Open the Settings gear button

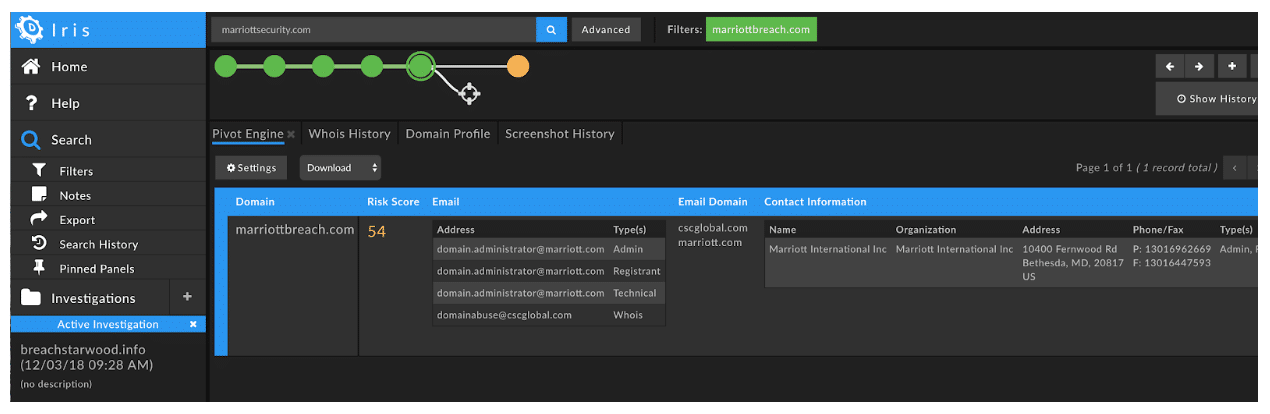coord(251,168)
